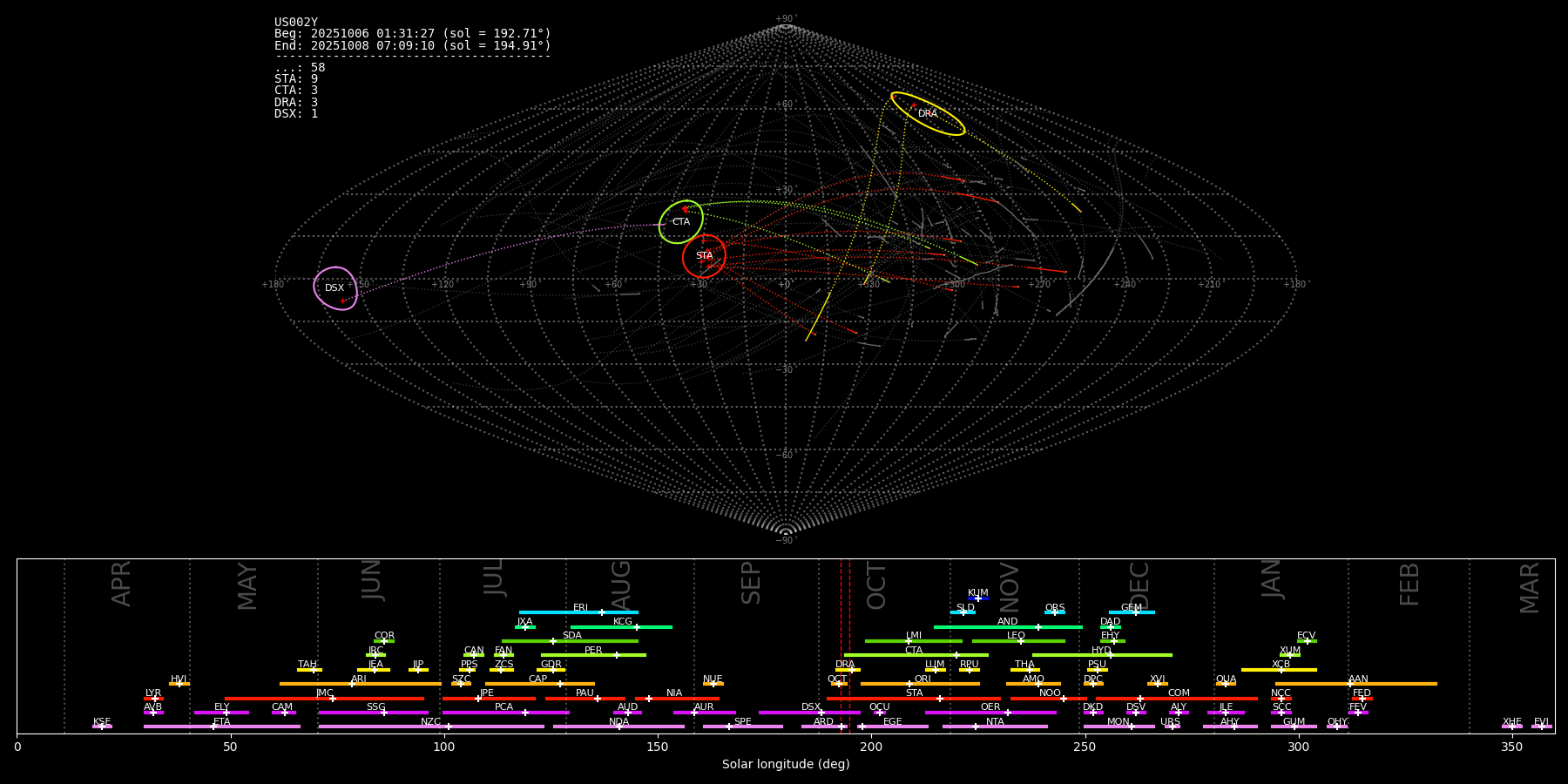Click the HVI shower label in timeline
This screenshot has width=1568, height=784.
point(179,679)
